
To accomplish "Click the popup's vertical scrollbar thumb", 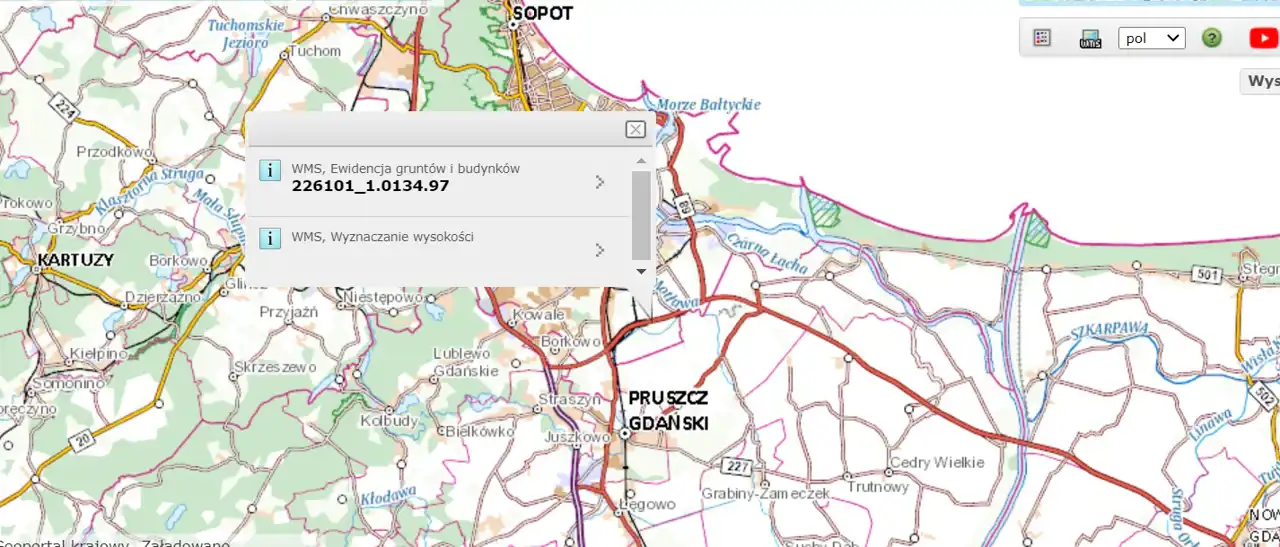I will 641,214.
